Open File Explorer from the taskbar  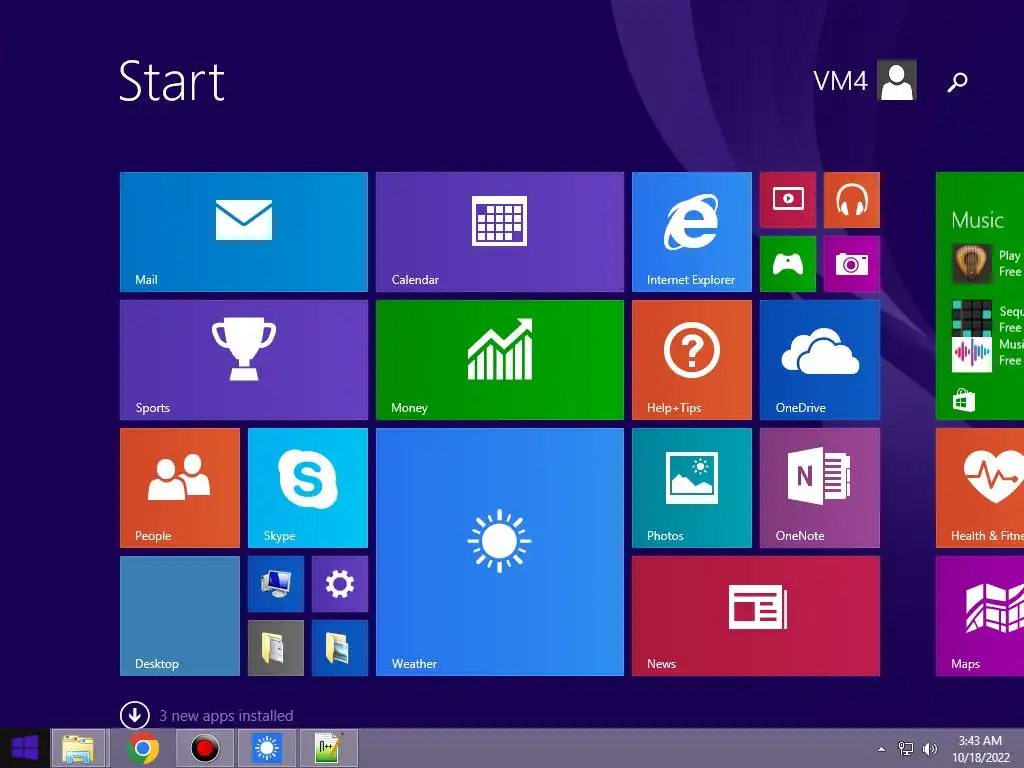tap(78, 748)
